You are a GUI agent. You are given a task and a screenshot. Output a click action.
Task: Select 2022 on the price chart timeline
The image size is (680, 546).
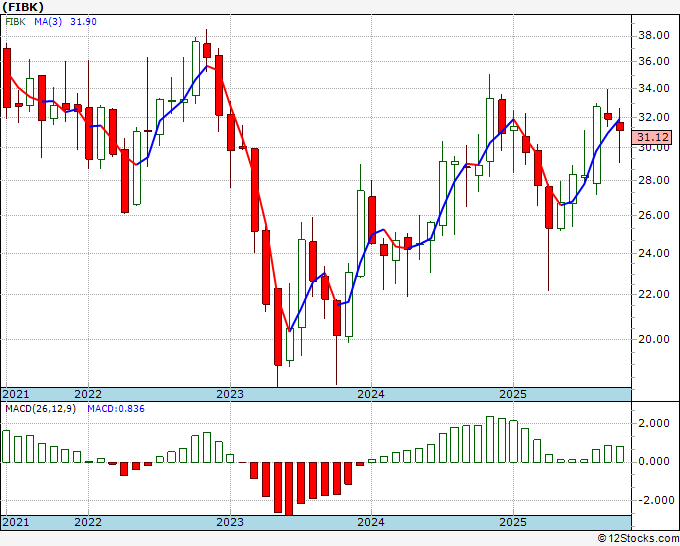[88, 394]
